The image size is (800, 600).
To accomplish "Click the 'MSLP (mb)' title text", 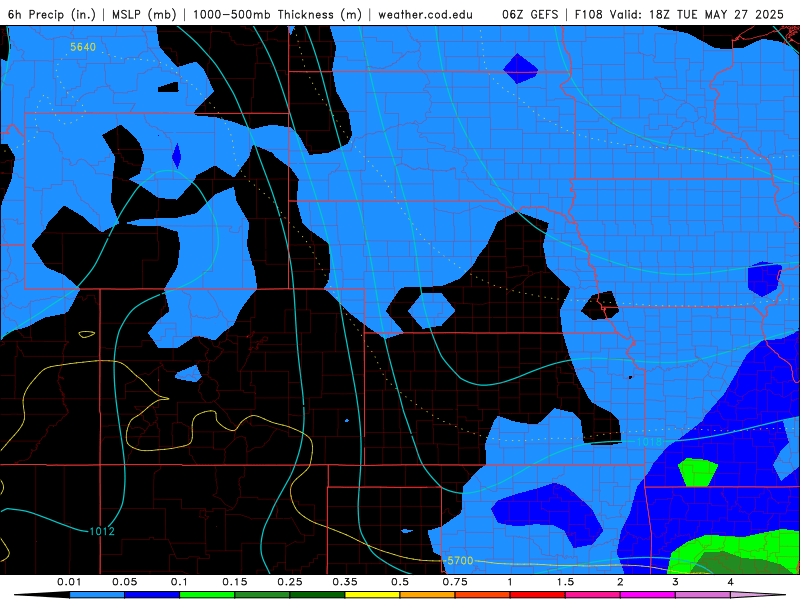I will pyautogui.click(x=144, y=14).
